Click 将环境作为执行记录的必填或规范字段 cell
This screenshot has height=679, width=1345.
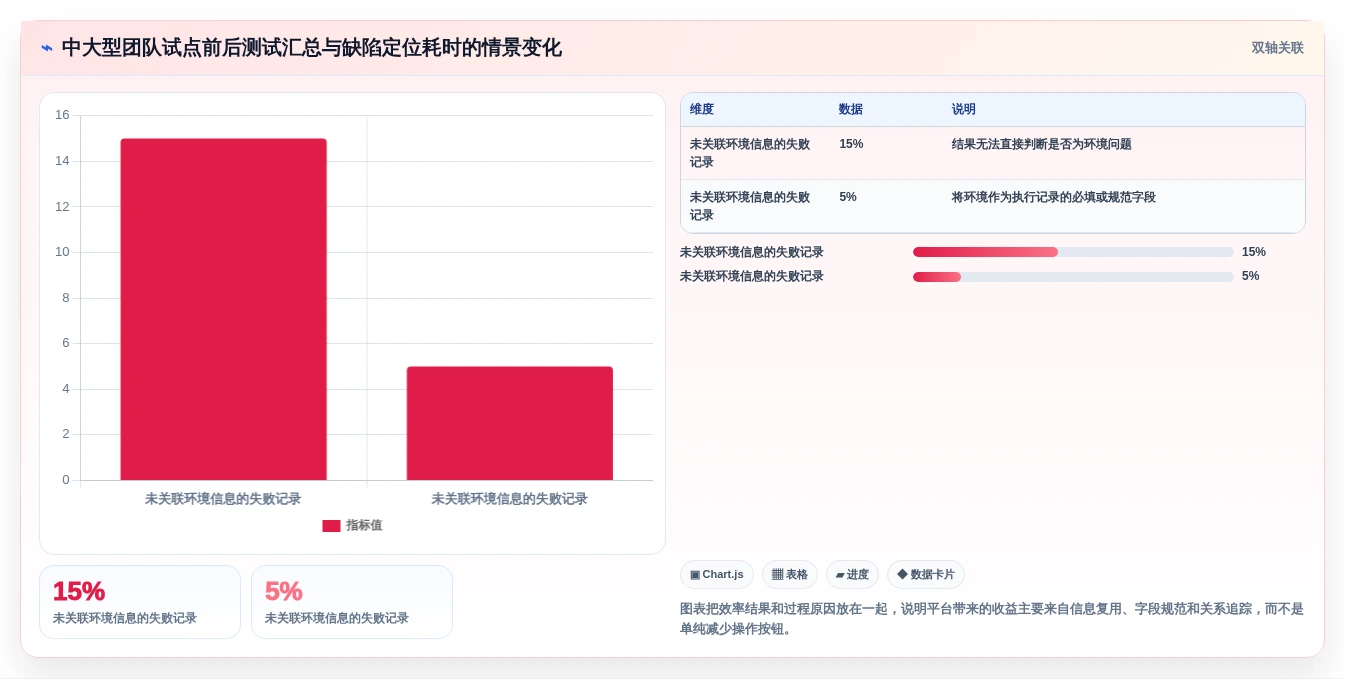point(1054,197)
